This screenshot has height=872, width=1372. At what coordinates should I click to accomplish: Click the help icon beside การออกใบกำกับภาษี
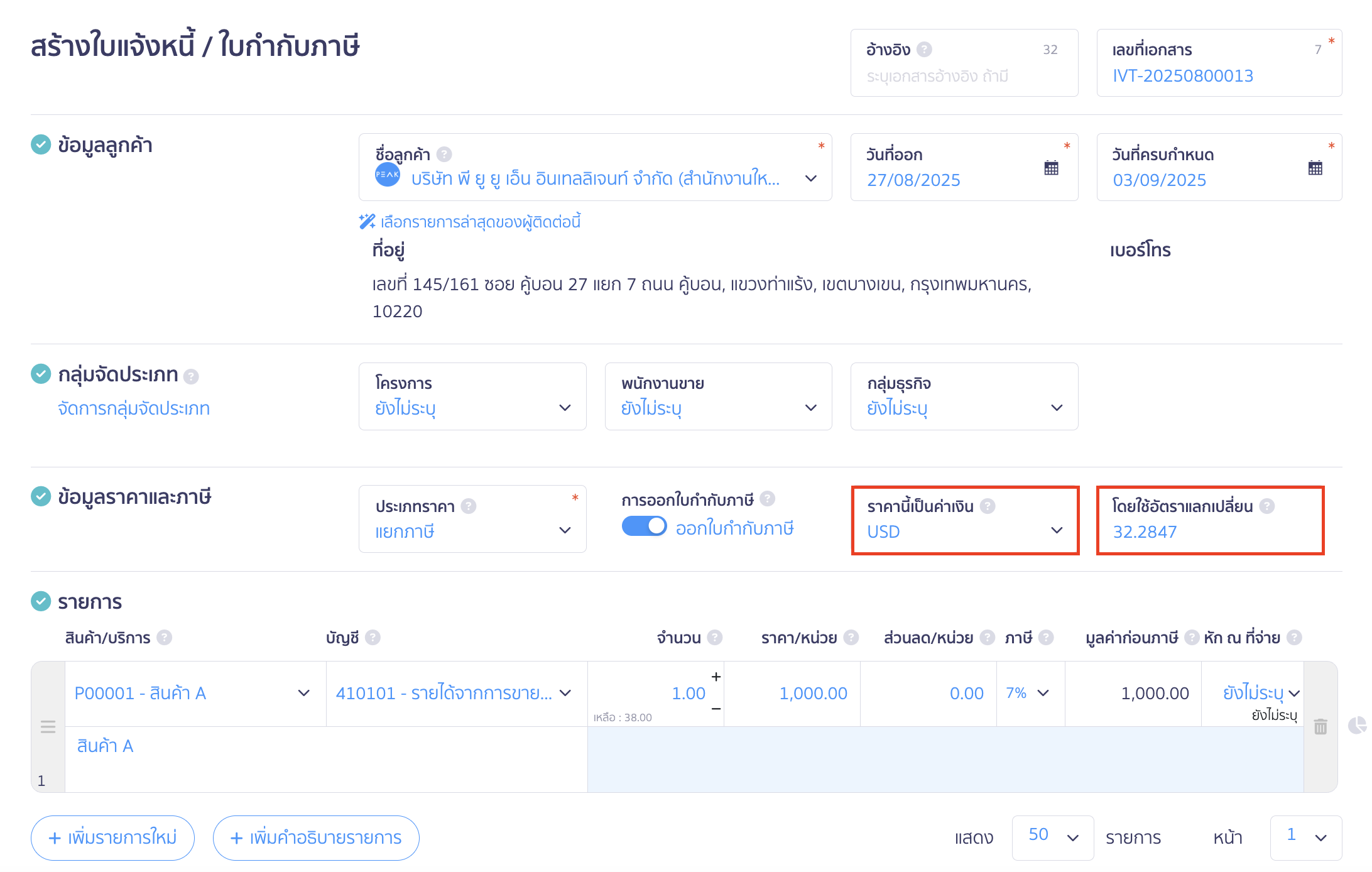click(x=768, y=499)
